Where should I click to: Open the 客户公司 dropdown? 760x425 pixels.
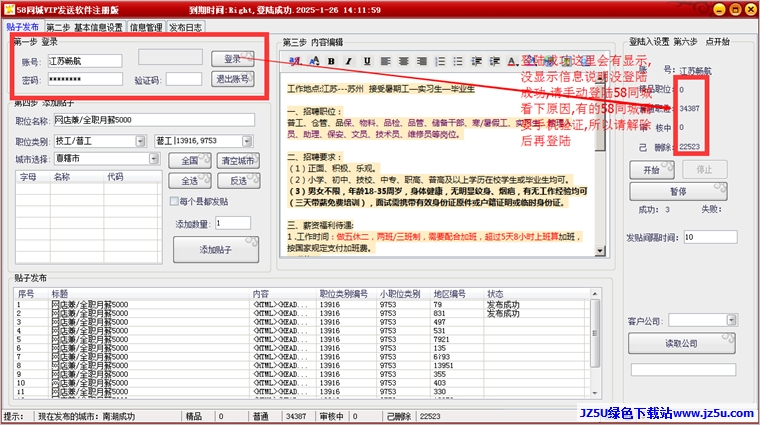731,320
